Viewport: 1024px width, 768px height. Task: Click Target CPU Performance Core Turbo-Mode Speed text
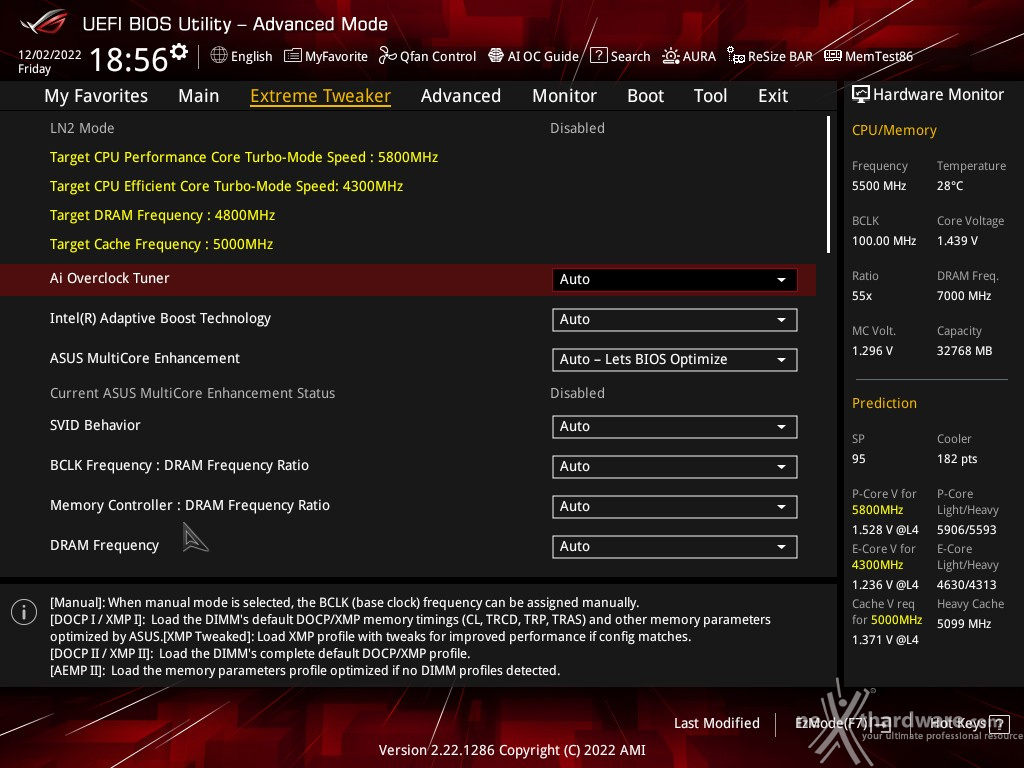tap(244, 157)
